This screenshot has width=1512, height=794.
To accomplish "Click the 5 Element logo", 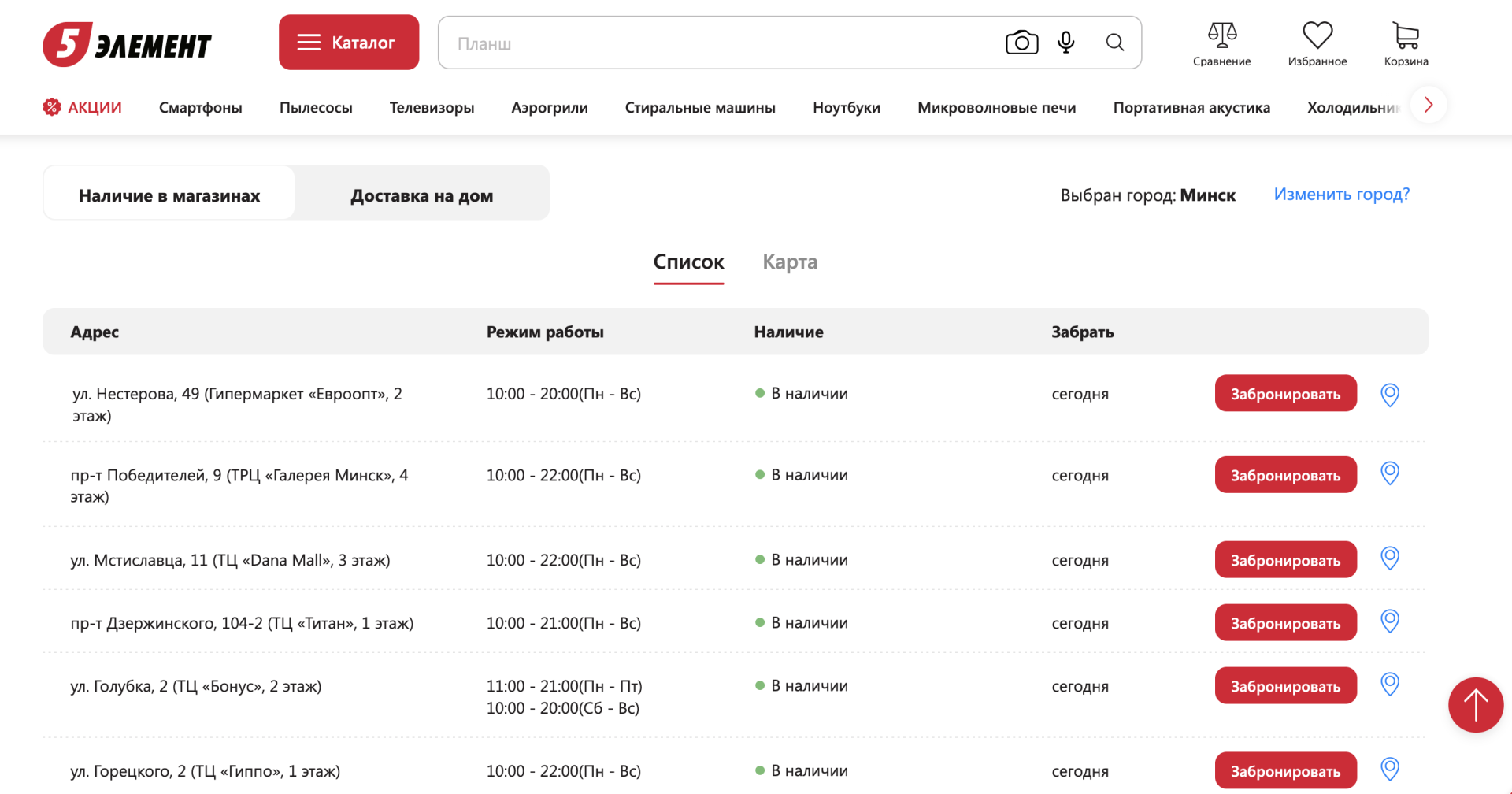I will [x=127, y=44].
